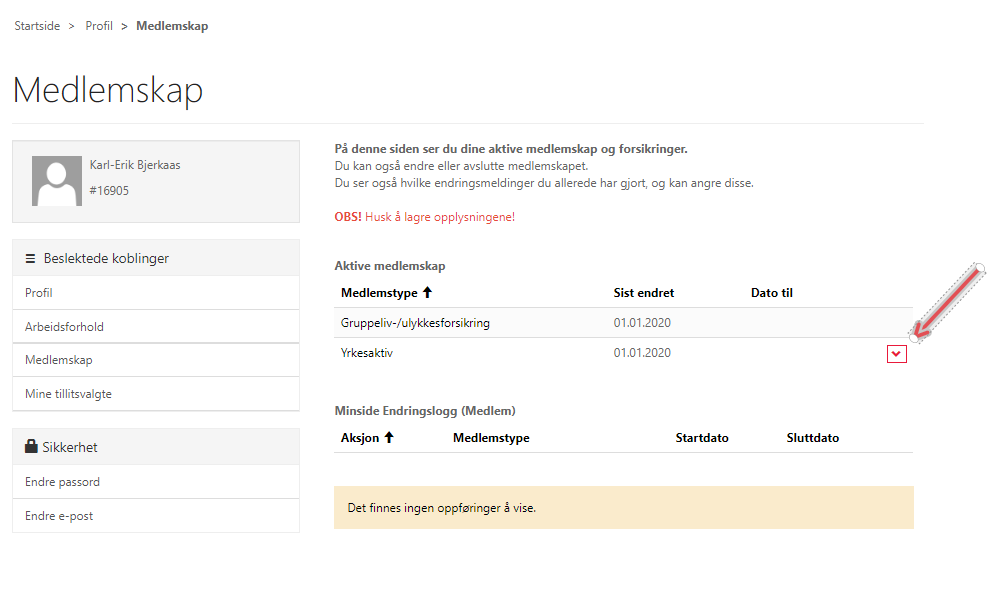The image size is (1008, 595).
Task: Click Medlemstype header in the Endringslogg table
Action: tap(491, 438)
